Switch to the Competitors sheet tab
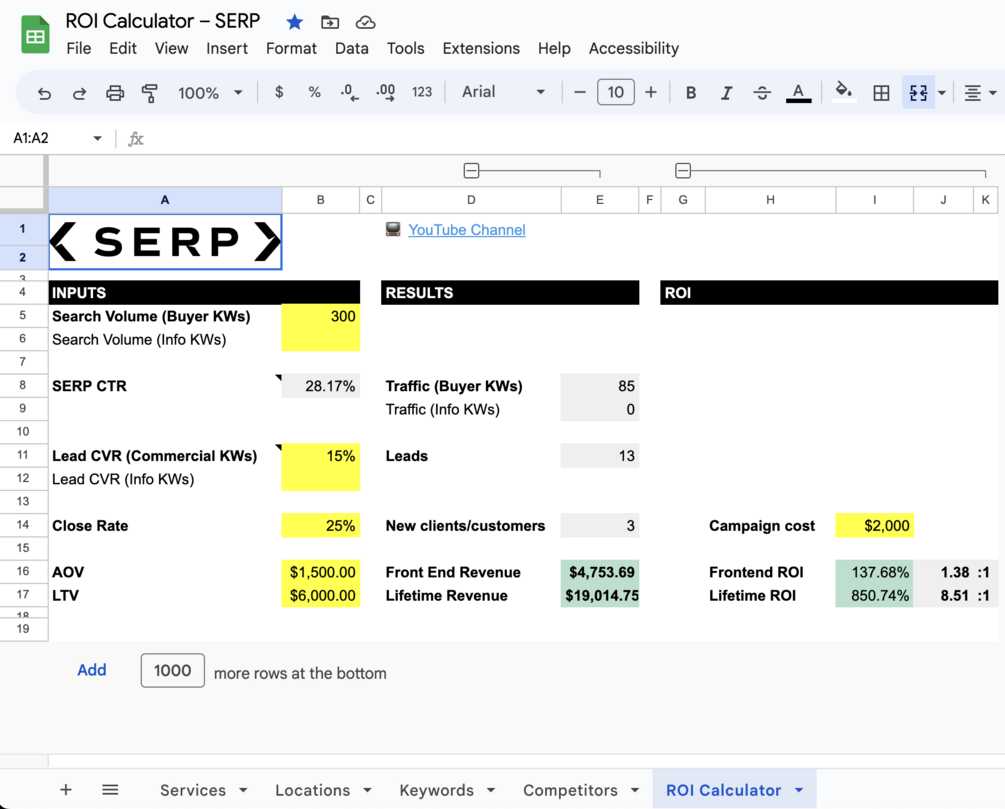 (570, 790)
